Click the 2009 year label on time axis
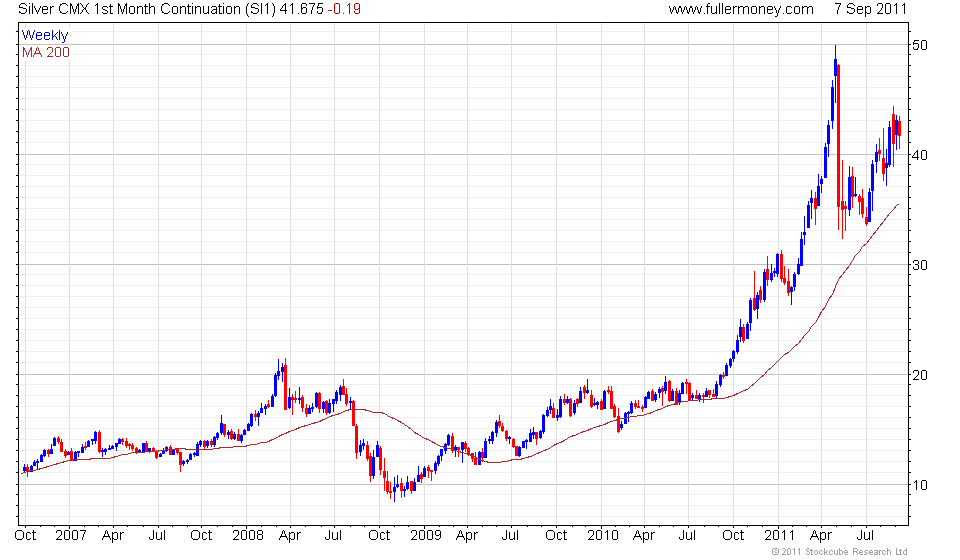This screenshot has height=560, width=960. point(426,536)
